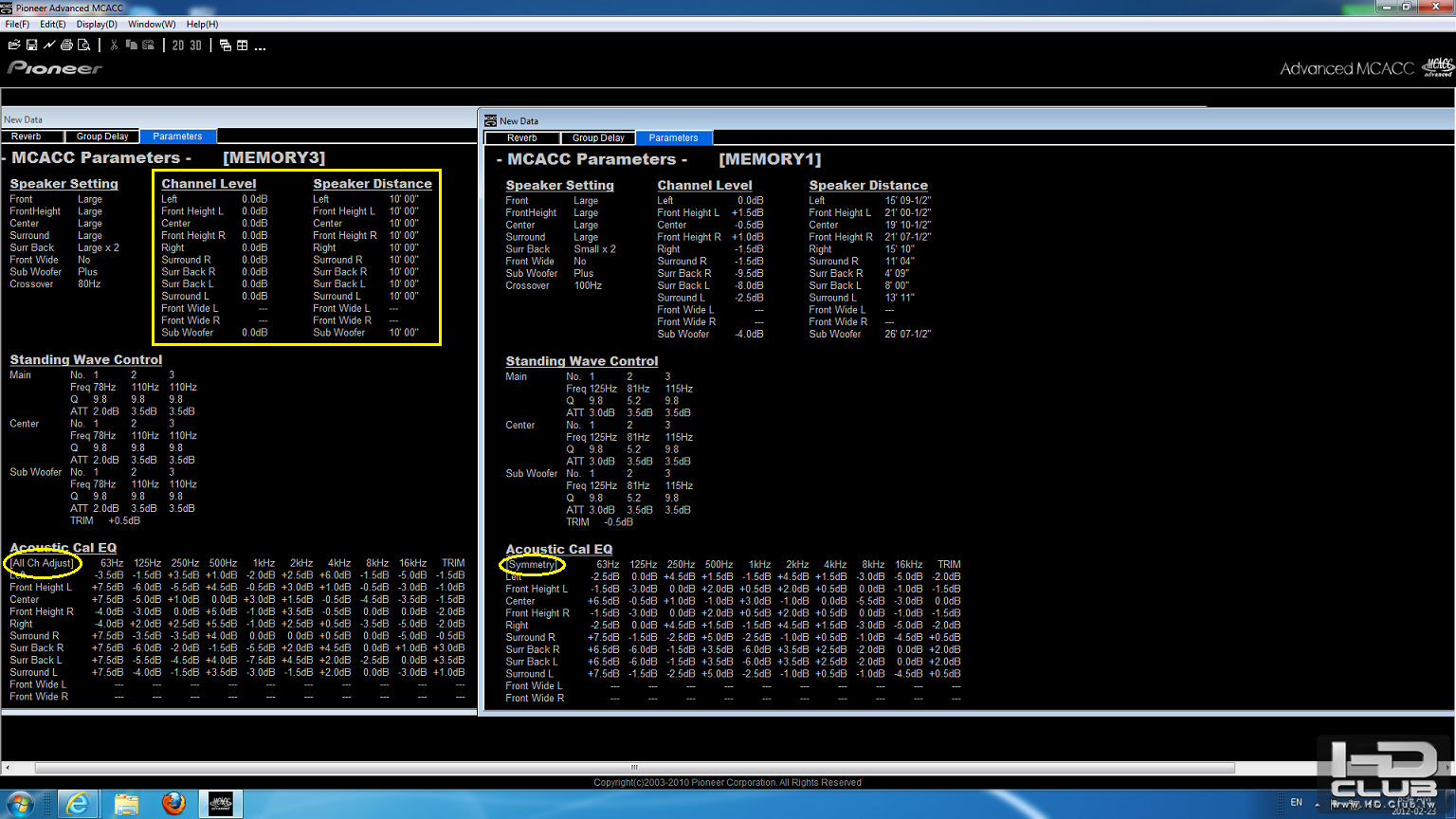Open Print Preview from the toolbar
This screenshot has width=1456, height=819.
coord(84,45)
